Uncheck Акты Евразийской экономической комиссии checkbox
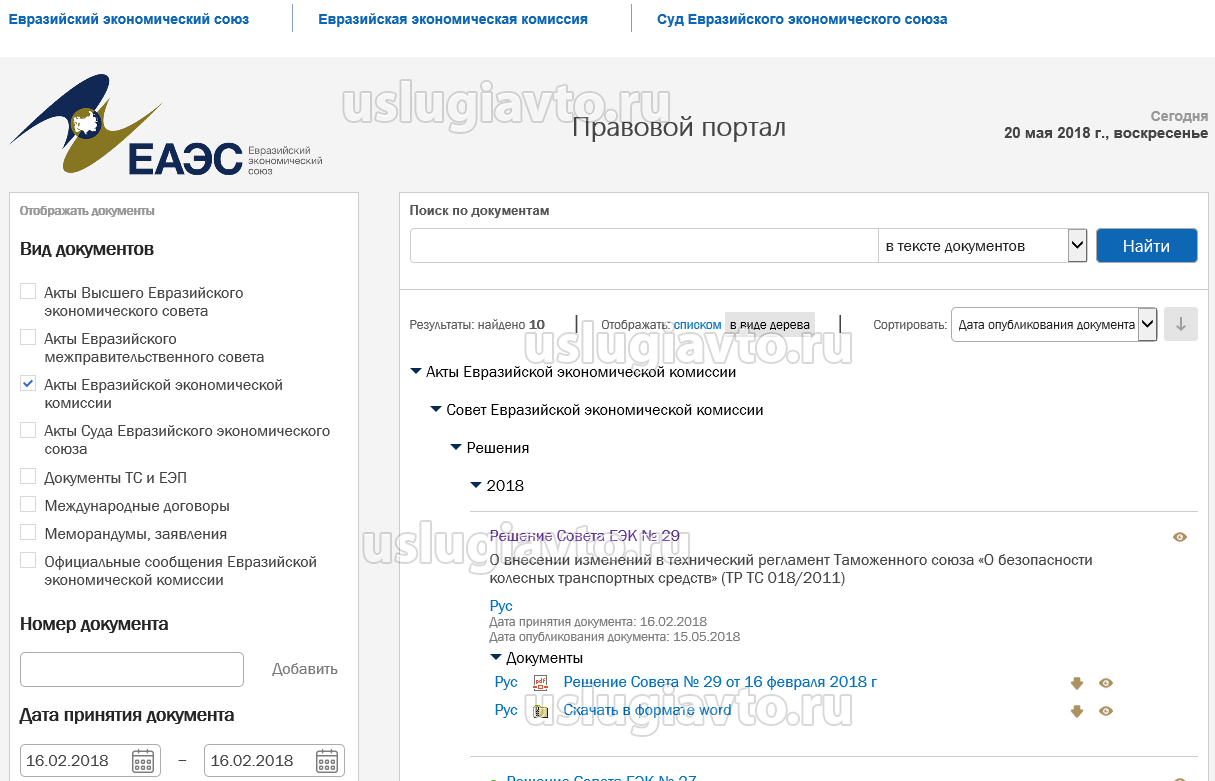The width and height of the screenshot is (1215, 781). click(x=28, y=384)
